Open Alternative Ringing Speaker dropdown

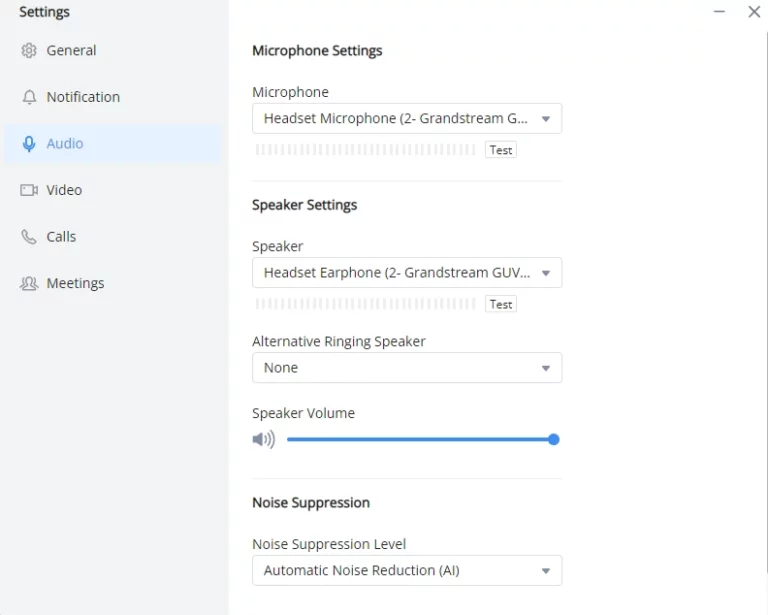pos(407,367)
